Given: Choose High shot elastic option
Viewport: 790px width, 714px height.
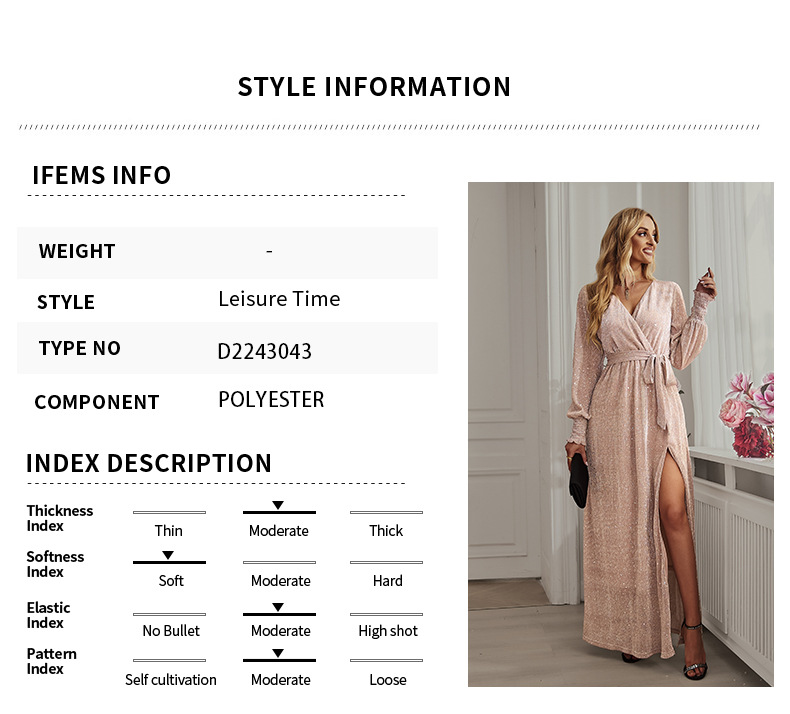Looking at the screenshot, I should pyautogui.click(x=388, y=631).
